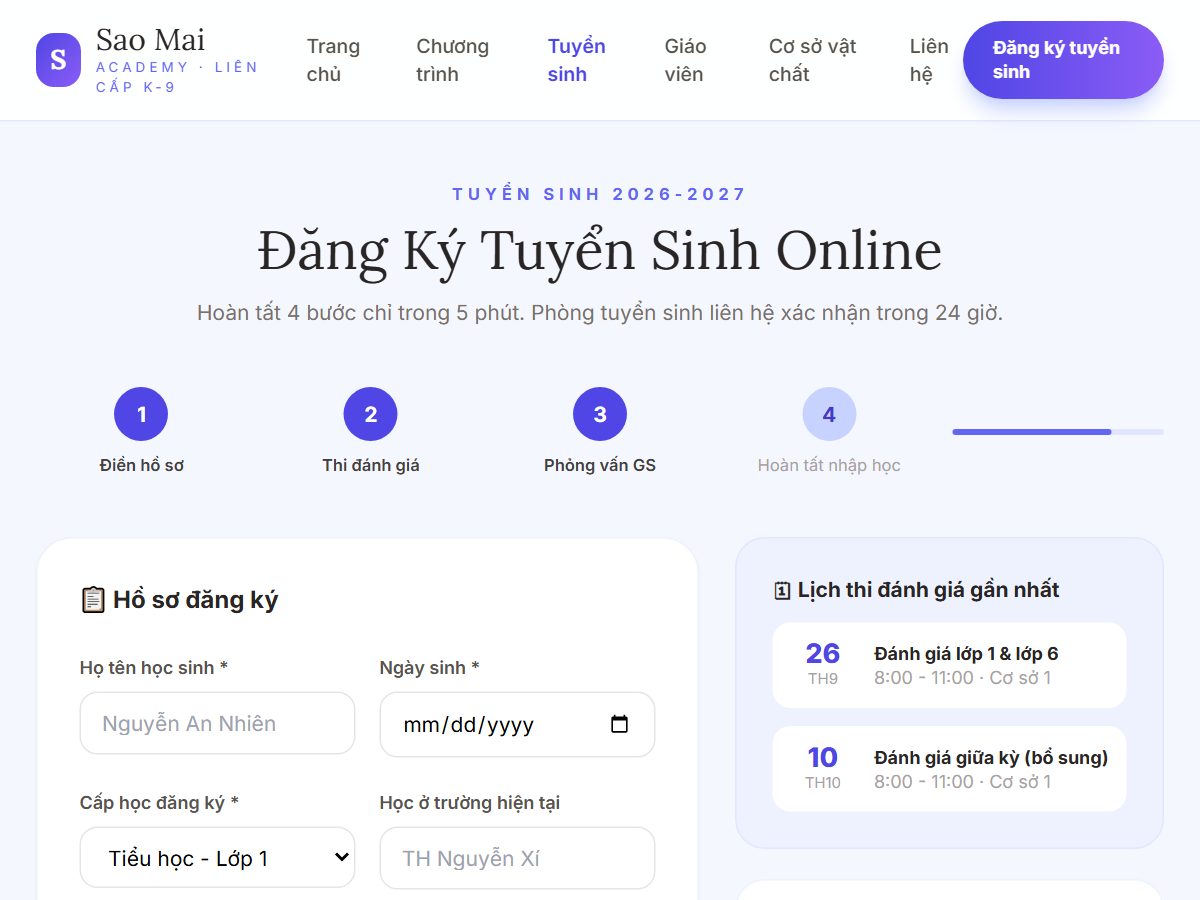Click the Sao Mai "S" logo icon
This screenshot has width=1200, height=900.
58,60
